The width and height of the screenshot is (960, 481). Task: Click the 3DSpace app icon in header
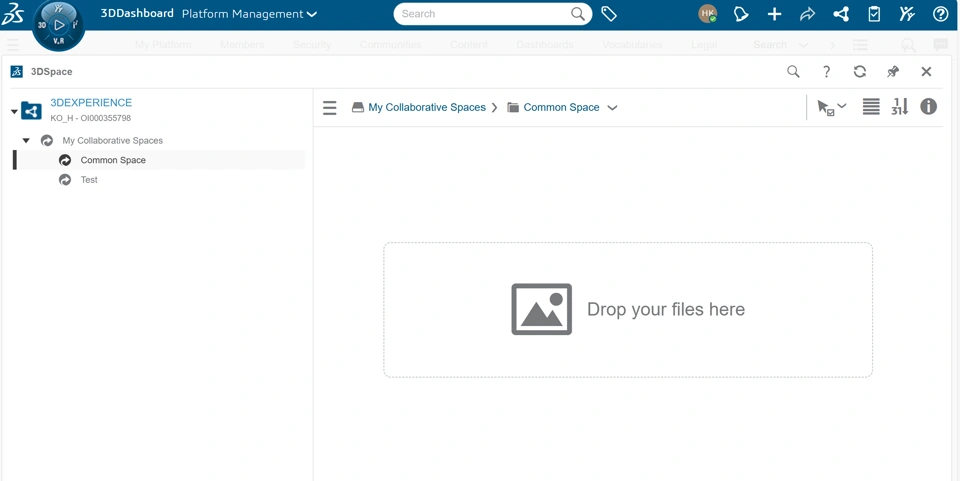click(x=17, y=72)
